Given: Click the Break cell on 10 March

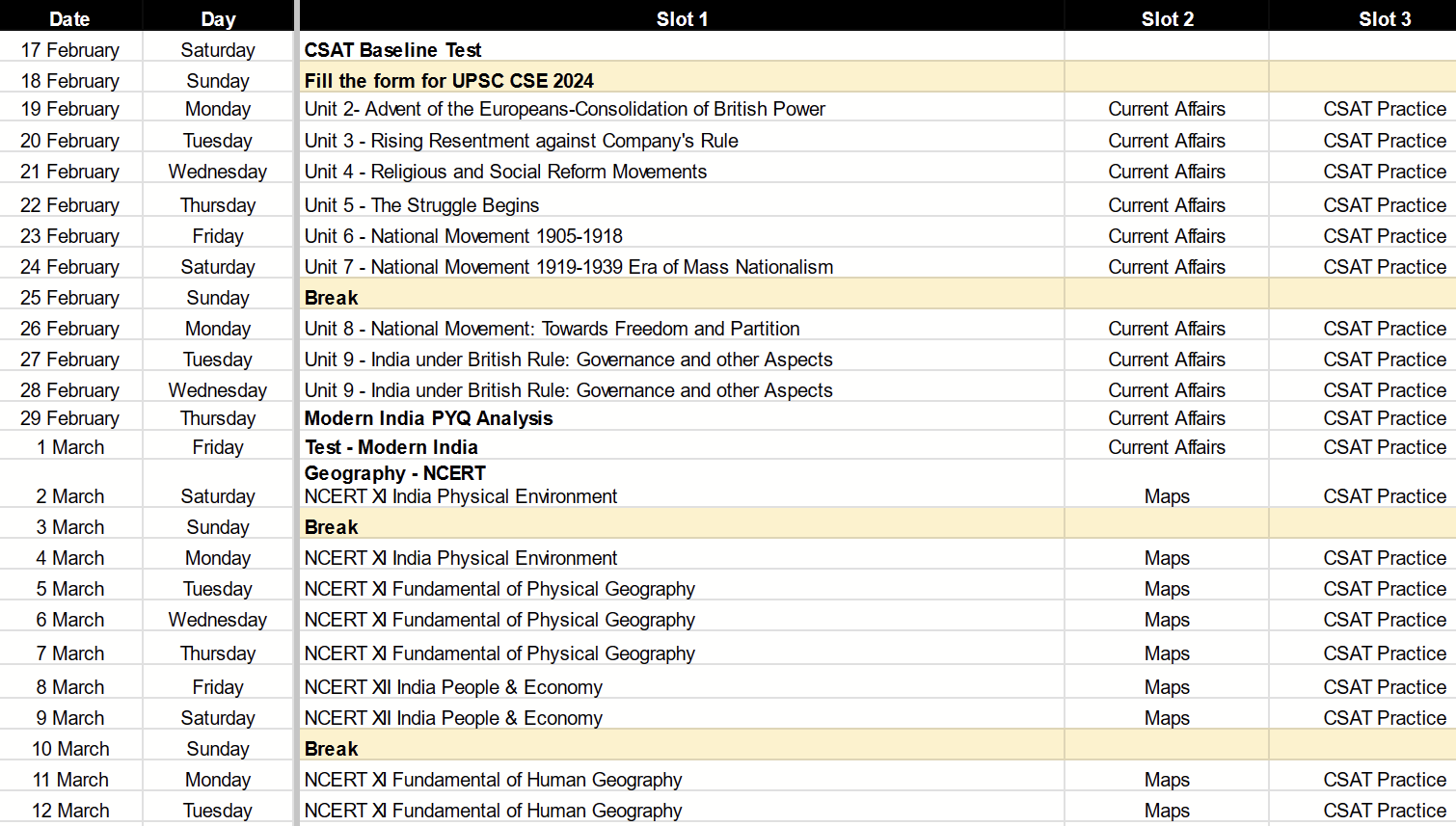Looking at the screenshot, I should pos(331,748).
